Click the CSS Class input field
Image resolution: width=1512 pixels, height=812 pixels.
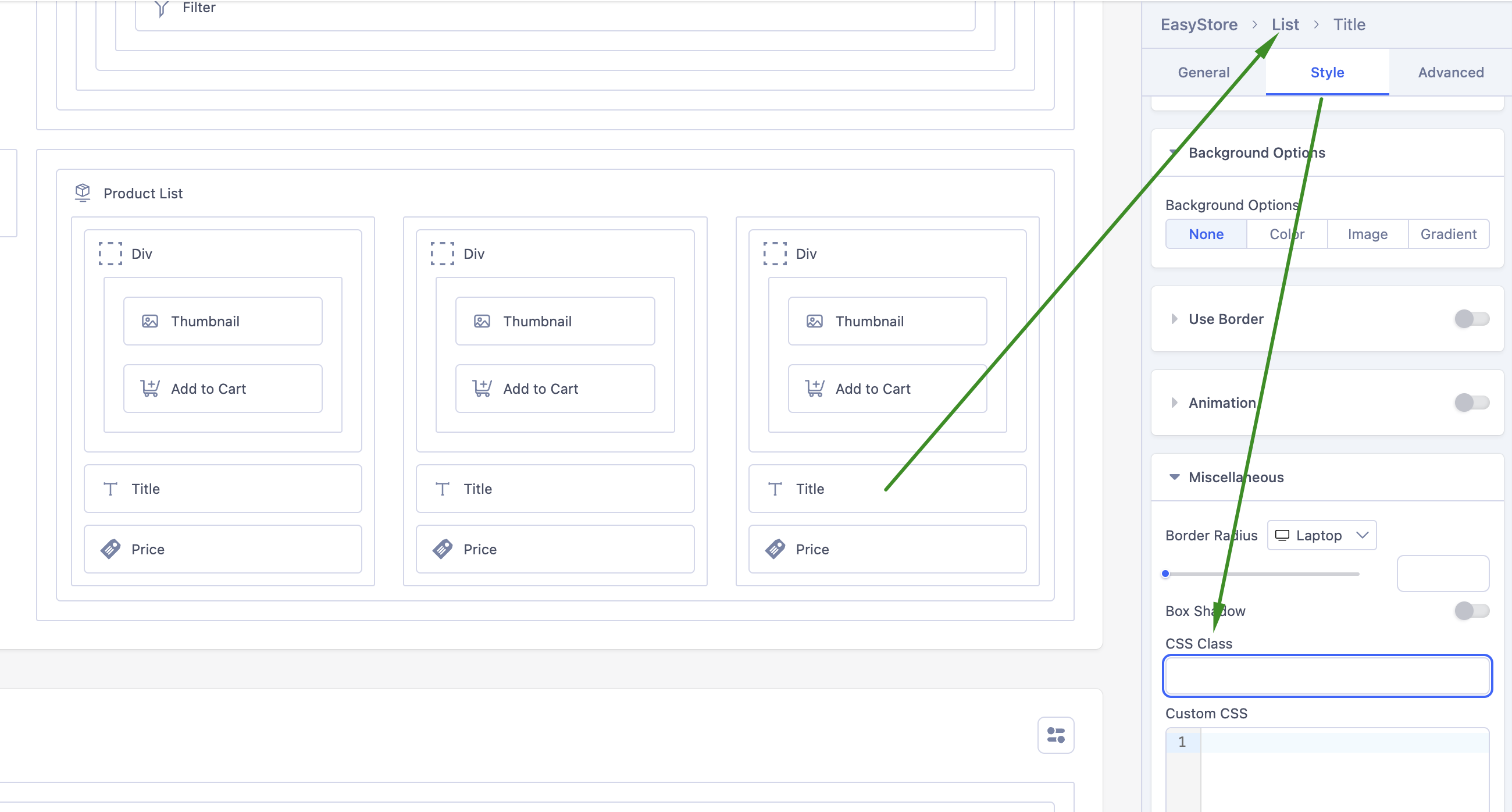[x=1327, y=676]
